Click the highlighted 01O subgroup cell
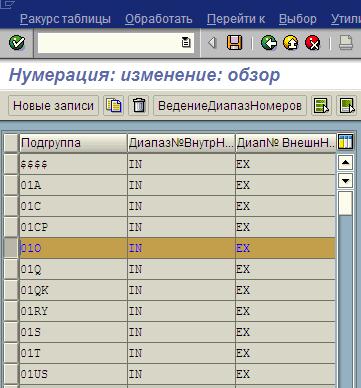Viewport: 361px width, 388px height. (x=73, y=248)
